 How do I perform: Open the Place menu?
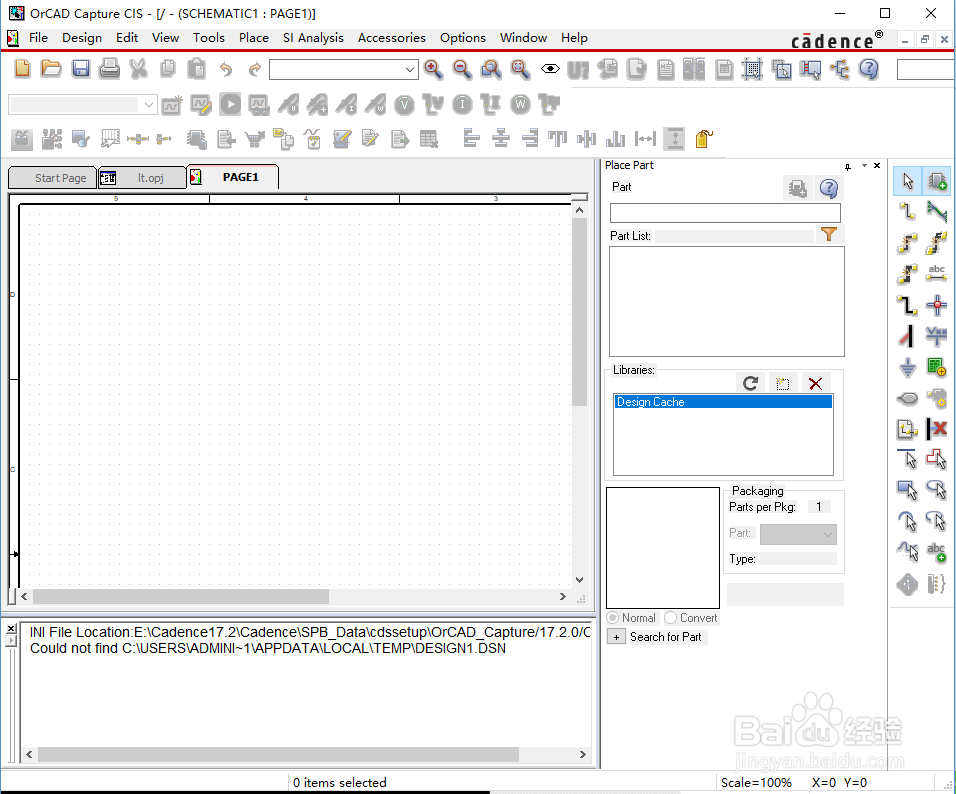[254, 38]
